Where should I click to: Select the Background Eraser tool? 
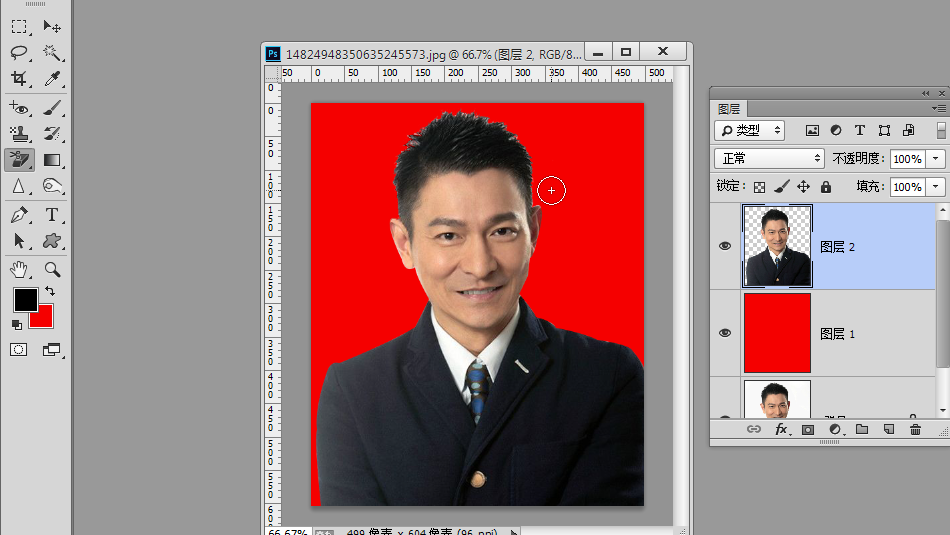(19, 160)
